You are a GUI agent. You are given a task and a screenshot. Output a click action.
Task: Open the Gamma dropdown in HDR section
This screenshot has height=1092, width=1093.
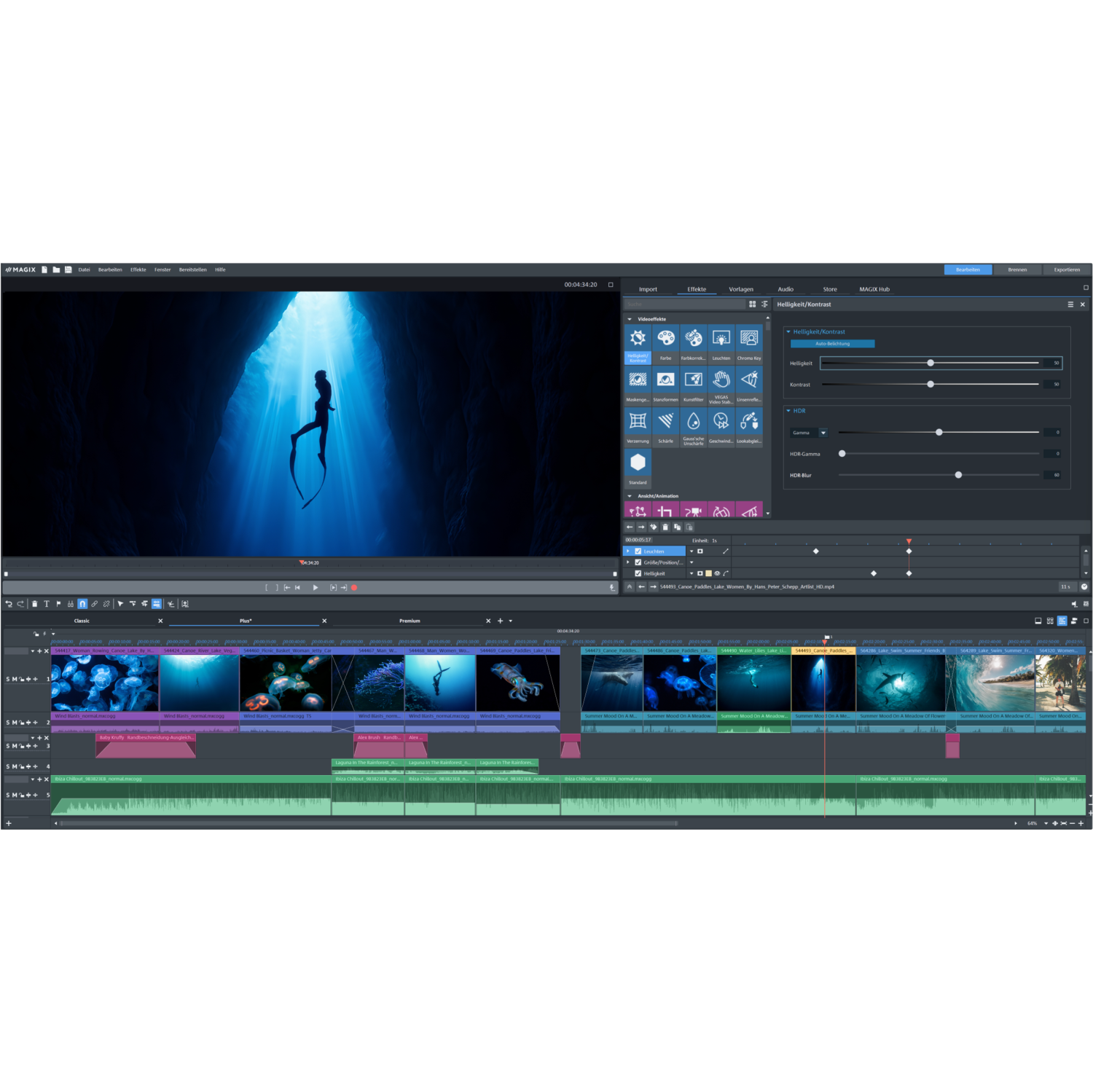(x=823, y=433)
